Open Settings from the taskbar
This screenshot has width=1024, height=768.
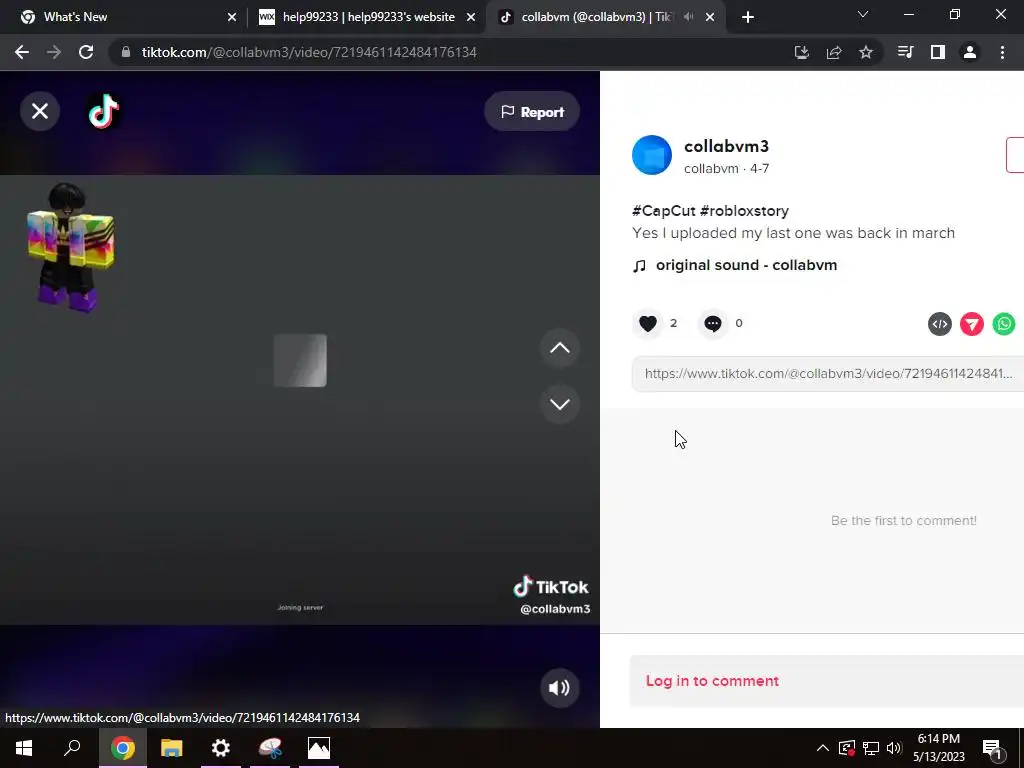(221, 748)
